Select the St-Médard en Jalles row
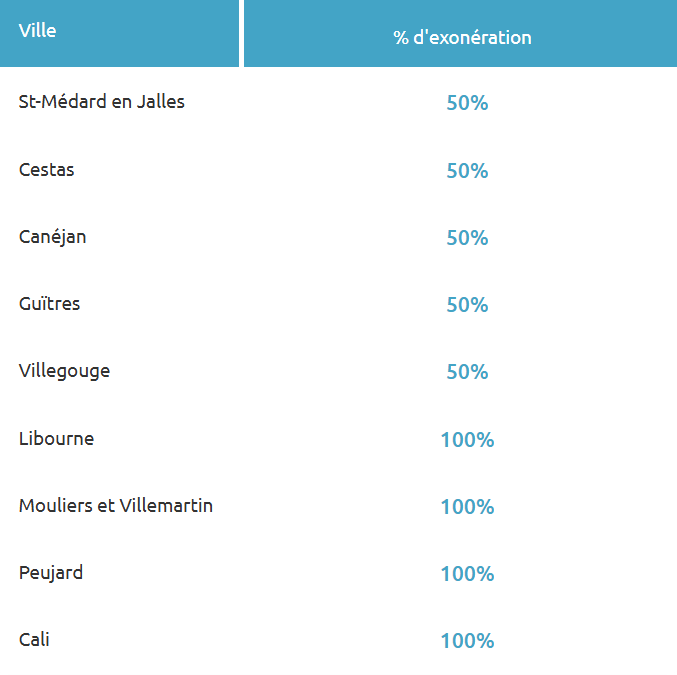The image size is (677, 675). click(x=102, y=102)
